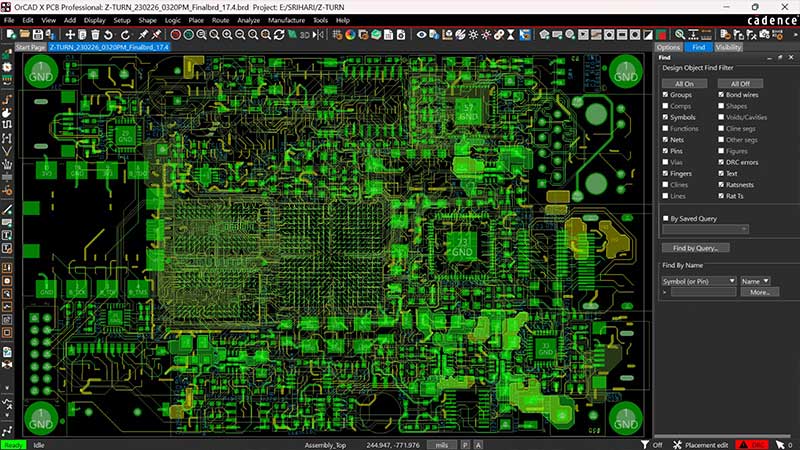The width and height of the screenshot is (800, 450).
Task: Open the Route menu
Action: pos(220,20)
